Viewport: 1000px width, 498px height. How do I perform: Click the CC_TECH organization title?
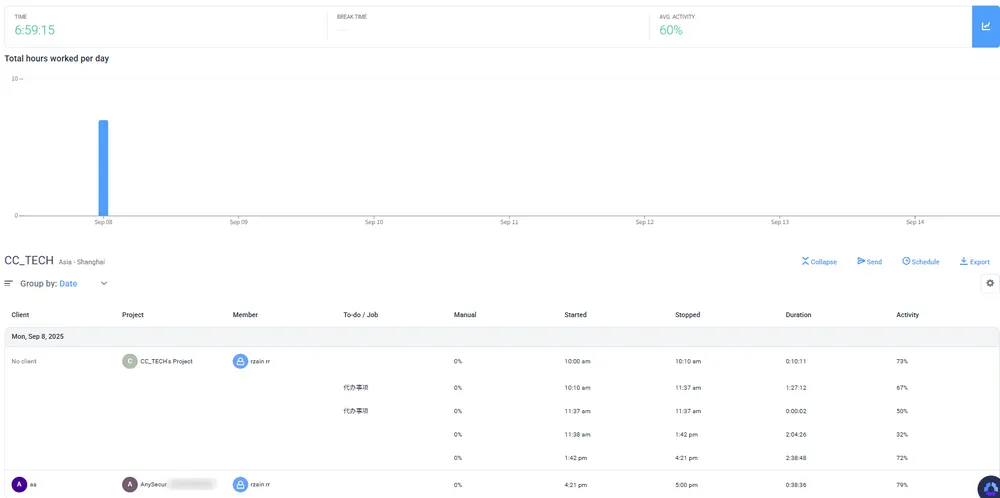point(29,261)
